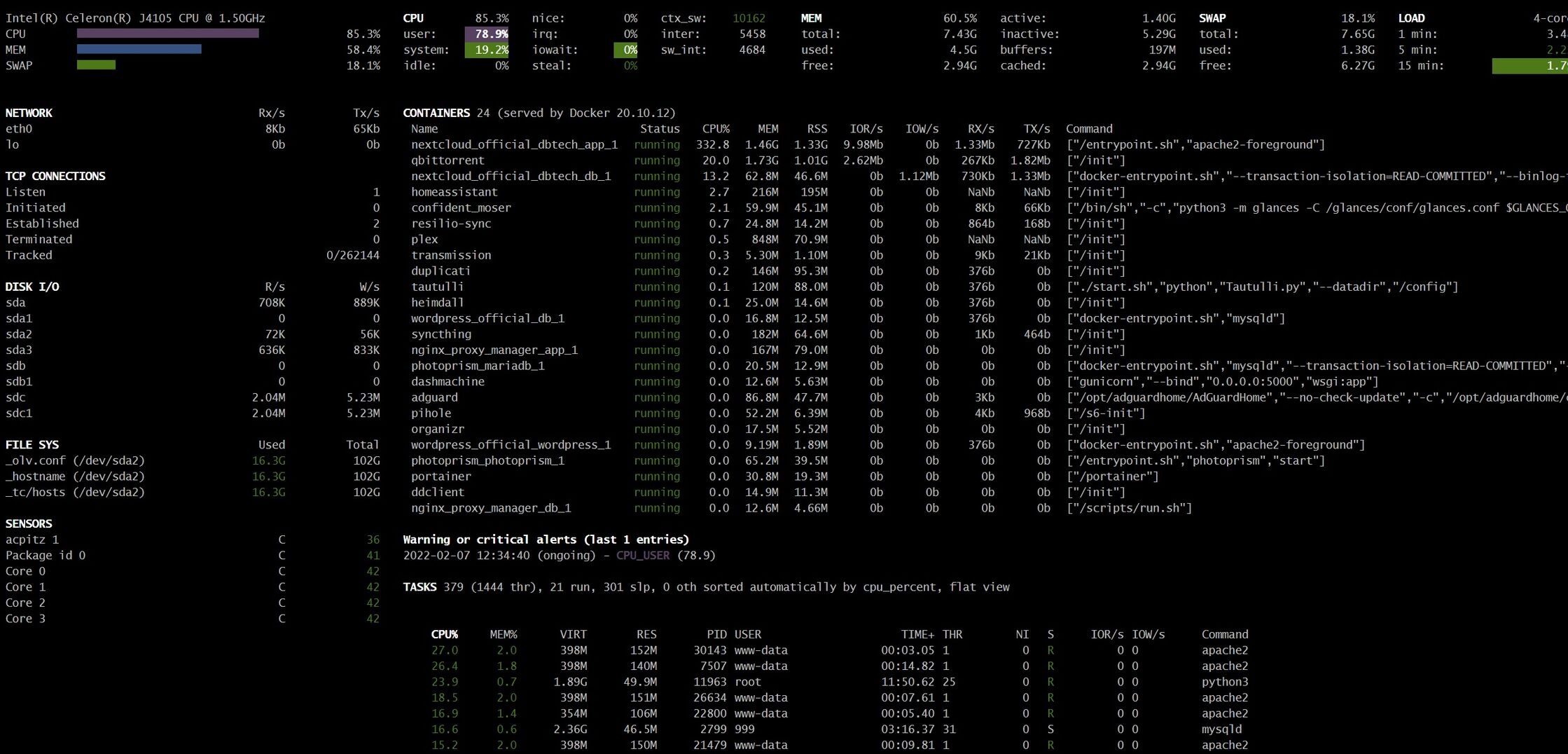Select the homeassistant container name
Image resolution: width=1568 pixels, height=754 pixels.
(455, 192)
